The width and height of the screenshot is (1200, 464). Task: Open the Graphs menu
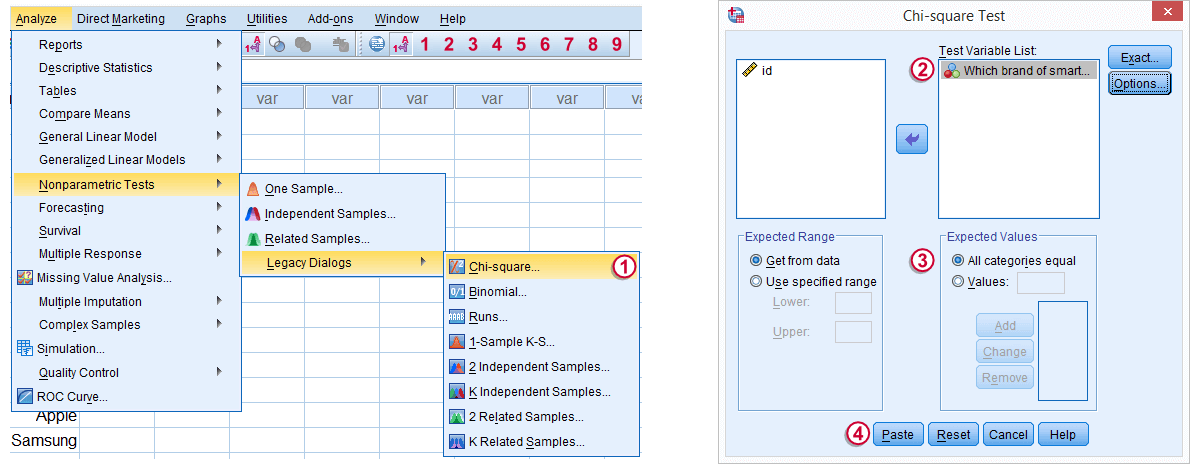206,18
